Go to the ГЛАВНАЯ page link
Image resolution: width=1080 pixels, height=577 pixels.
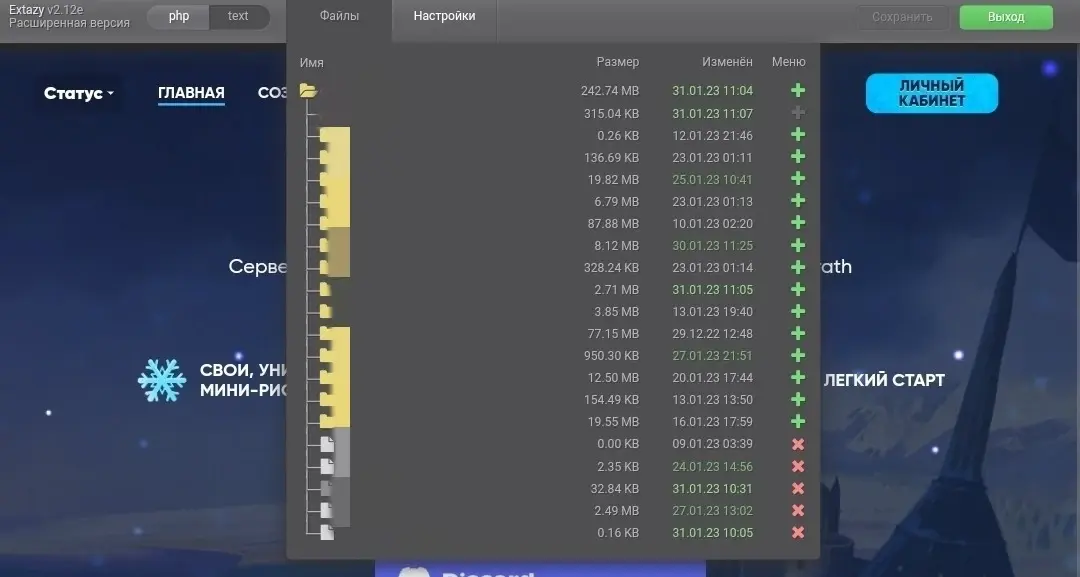pyautogui.click(x=191, y=93)
